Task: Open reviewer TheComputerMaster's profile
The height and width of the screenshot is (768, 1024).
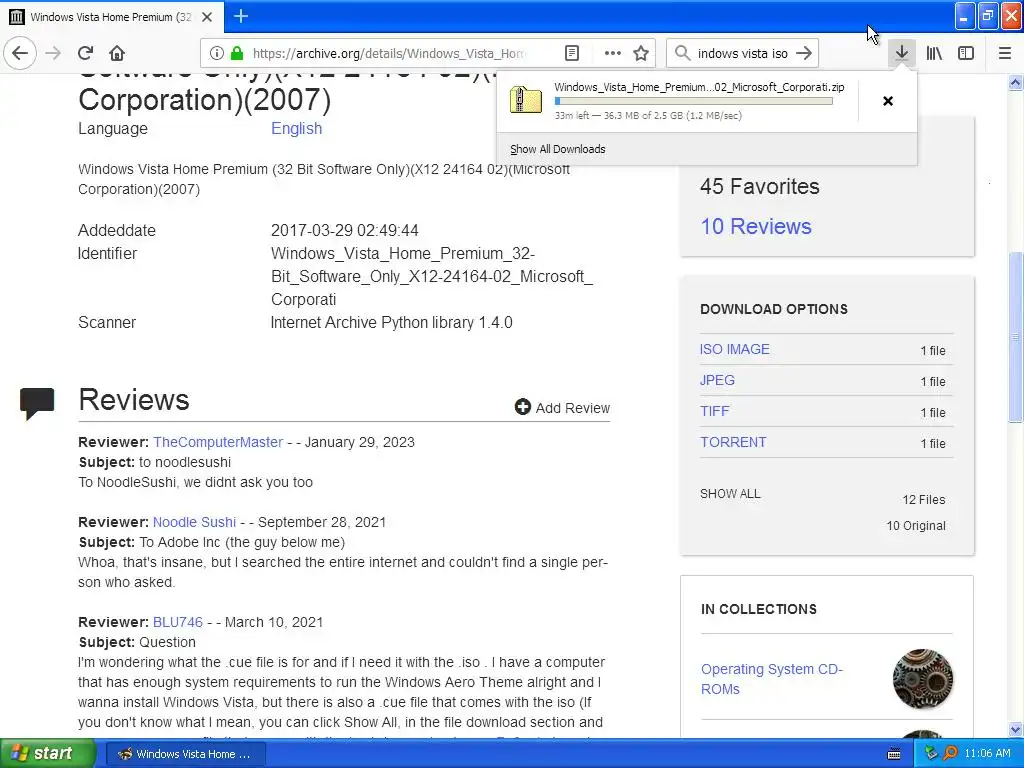Action: [218, 442]
